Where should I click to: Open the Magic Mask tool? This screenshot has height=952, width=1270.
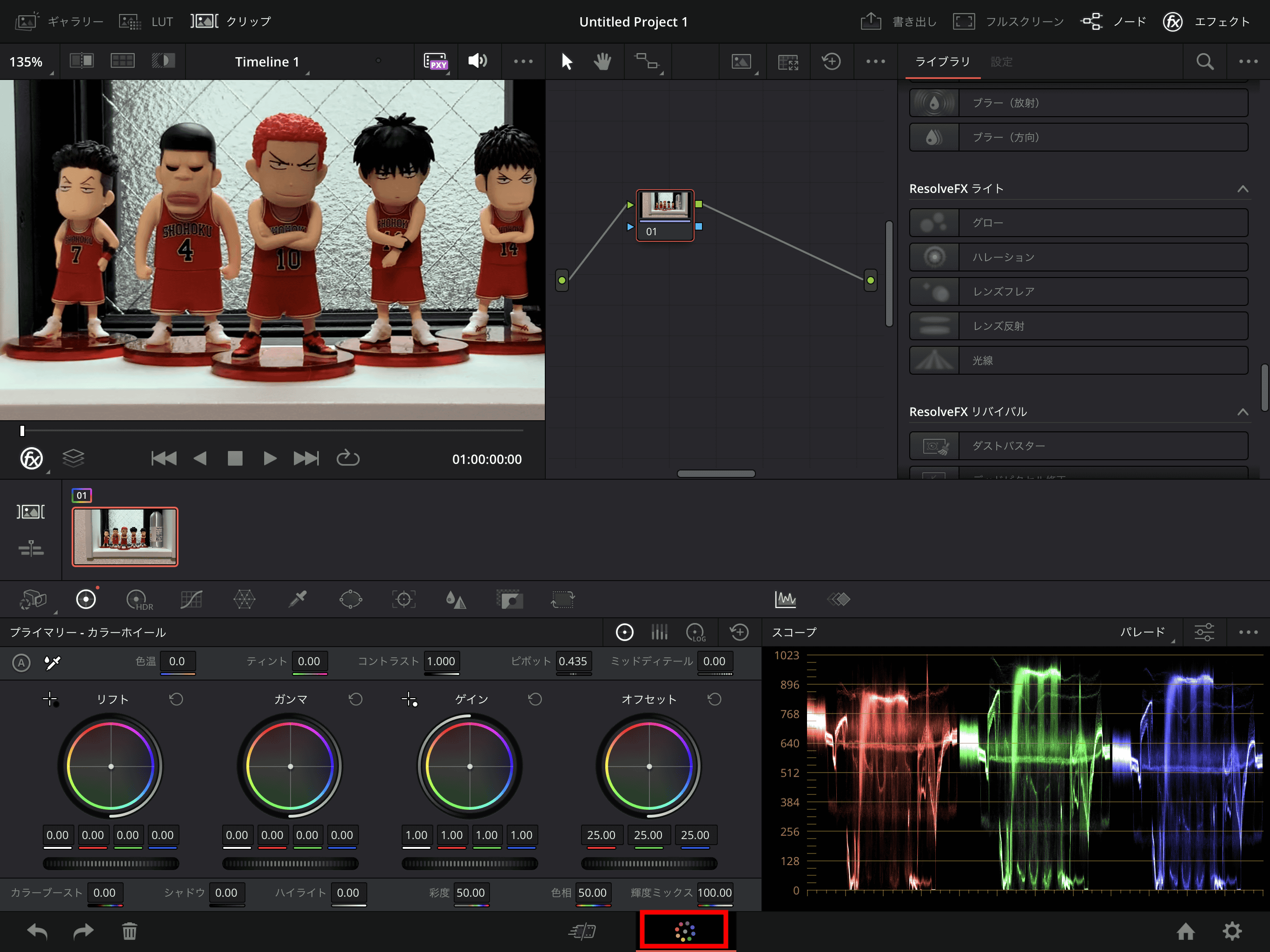510,600
